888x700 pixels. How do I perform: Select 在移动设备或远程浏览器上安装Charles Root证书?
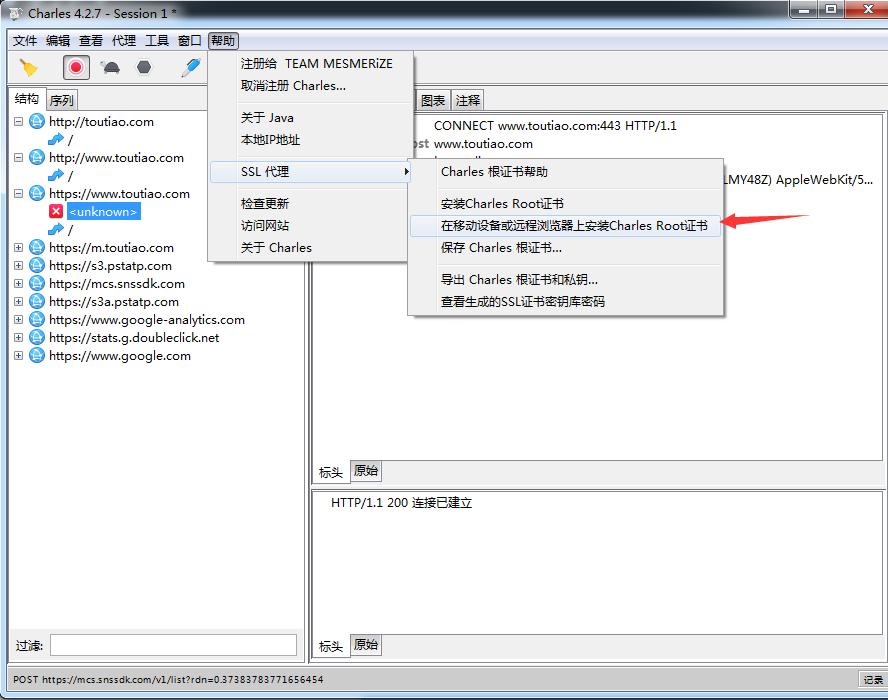pos(565,225)
